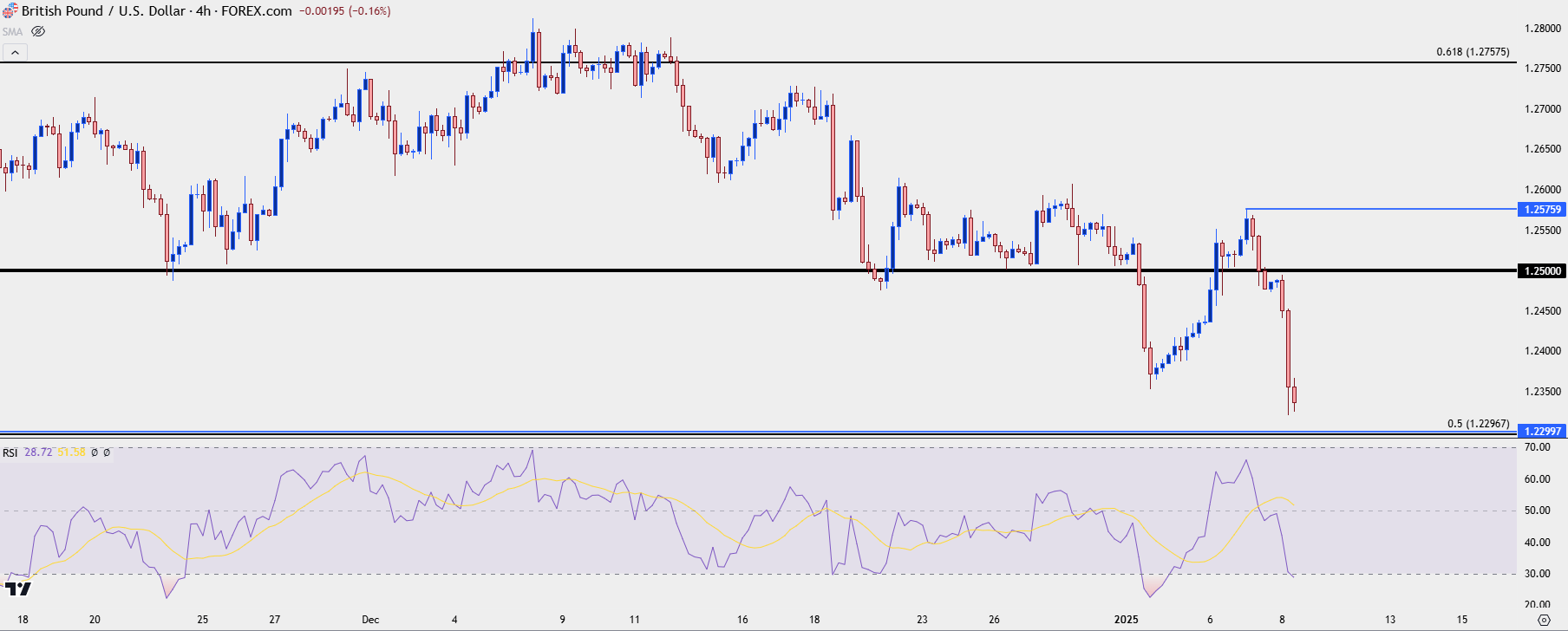Open chart settings hexagon gear icon

click(1543, 620)
